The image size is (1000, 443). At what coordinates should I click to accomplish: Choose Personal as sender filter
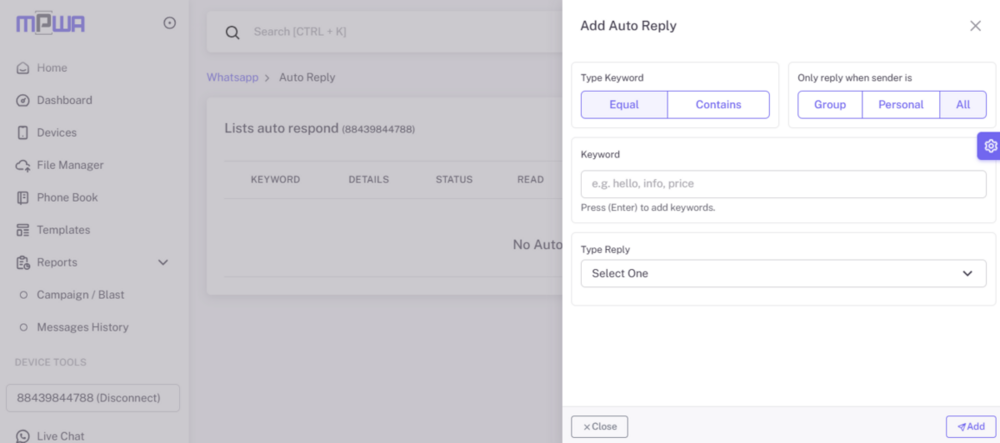click(900, 105)
